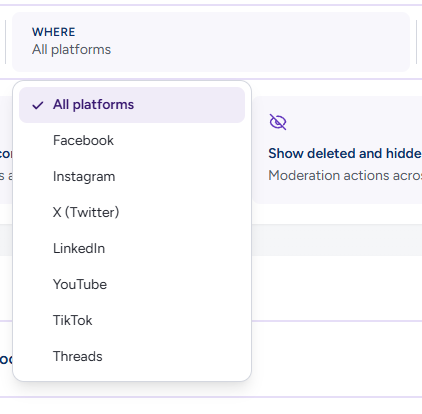The height and width of the screenshot is (414, 422).
Task: Choose Facebook from the platform list
Action: click(x=132, y=141)
